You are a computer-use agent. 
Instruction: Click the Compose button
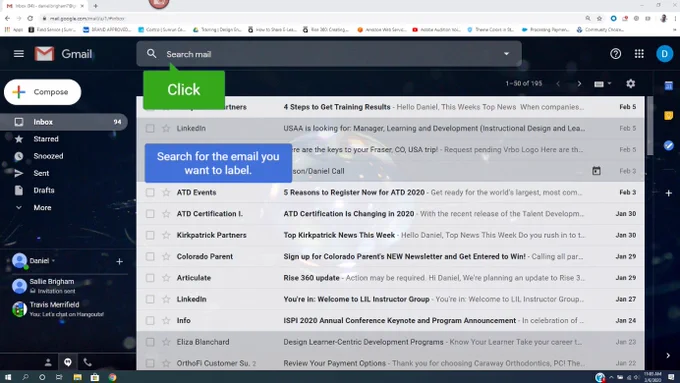(42, 92)
